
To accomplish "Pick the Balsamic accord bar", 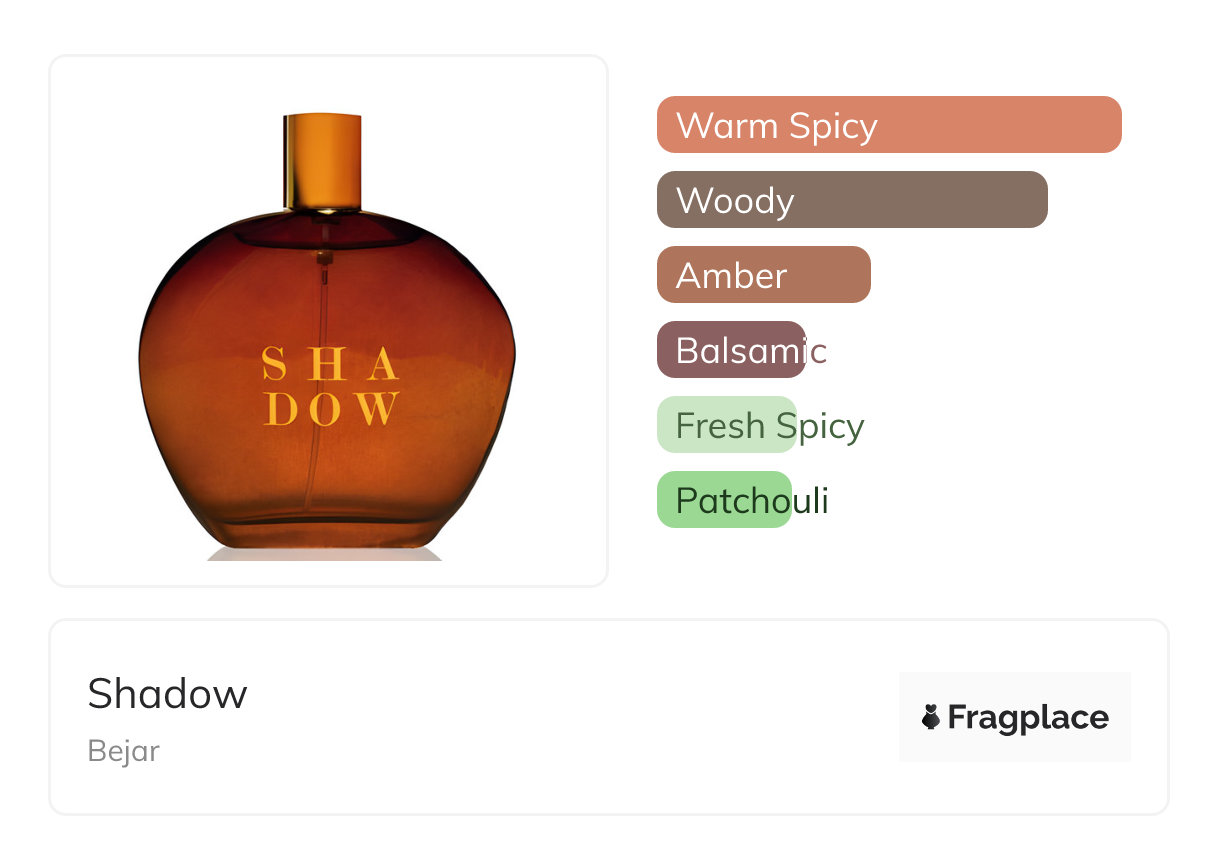I will tap(731, 350).
